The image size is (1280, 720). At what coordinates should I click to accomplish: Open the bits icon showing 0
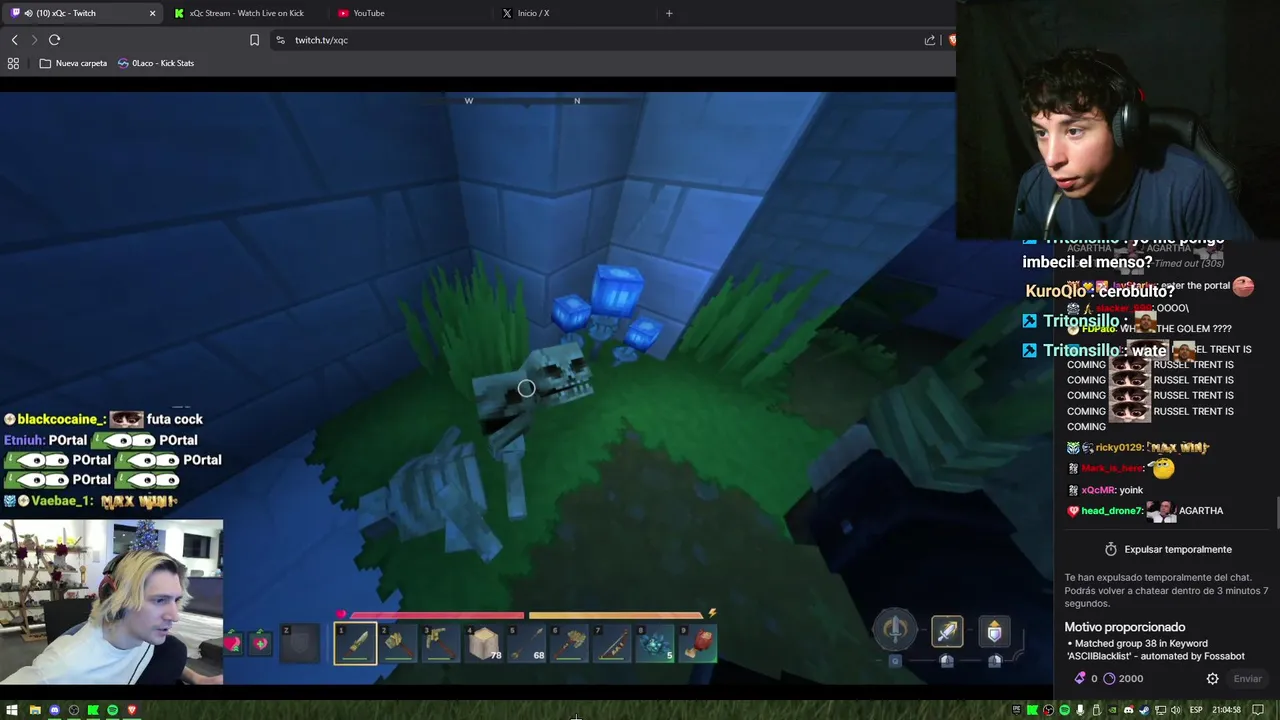1086,678
